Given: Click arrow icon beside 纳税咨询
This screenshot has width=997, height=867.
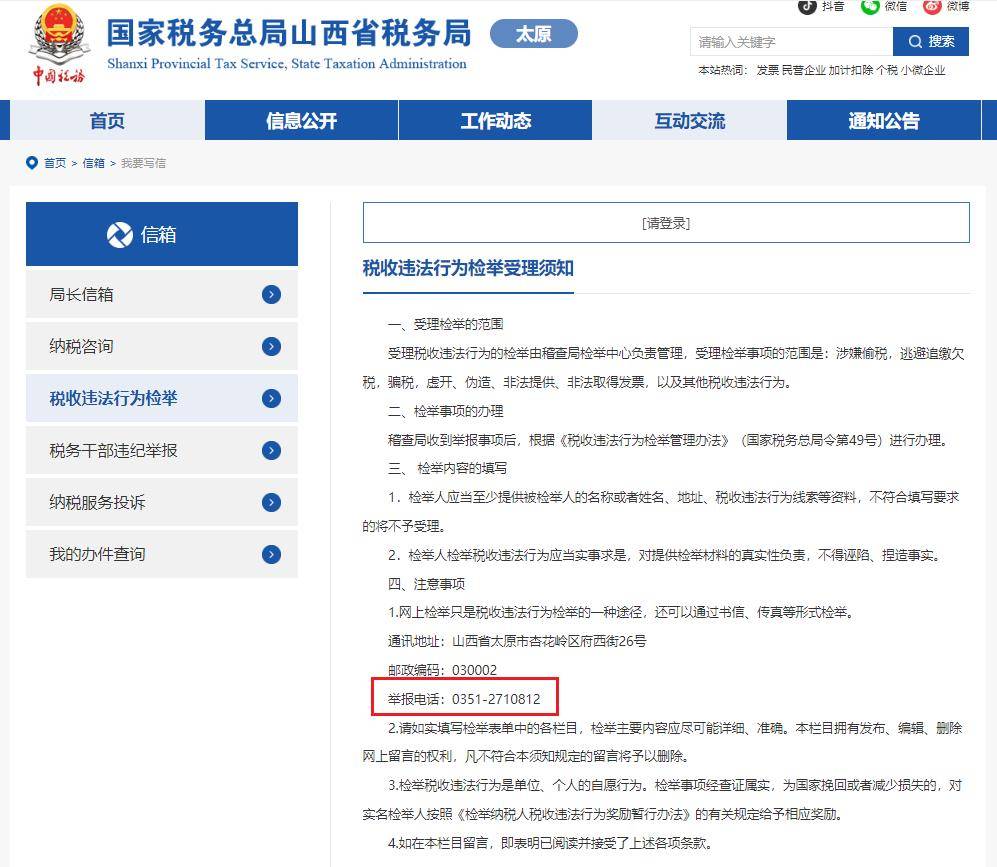Looking at the screenshot, I should [271, 346].
